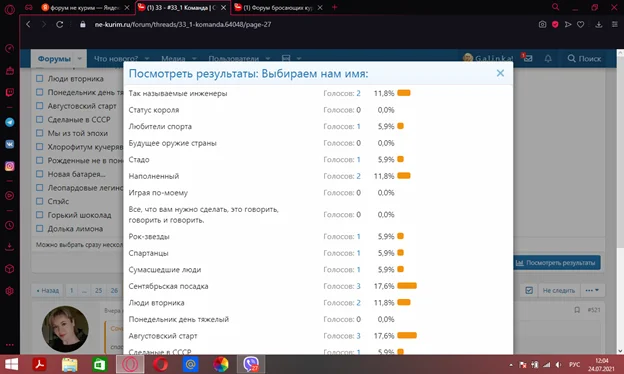Open forum Поиск search
624x374 pixels.
(x=584, y=58)
